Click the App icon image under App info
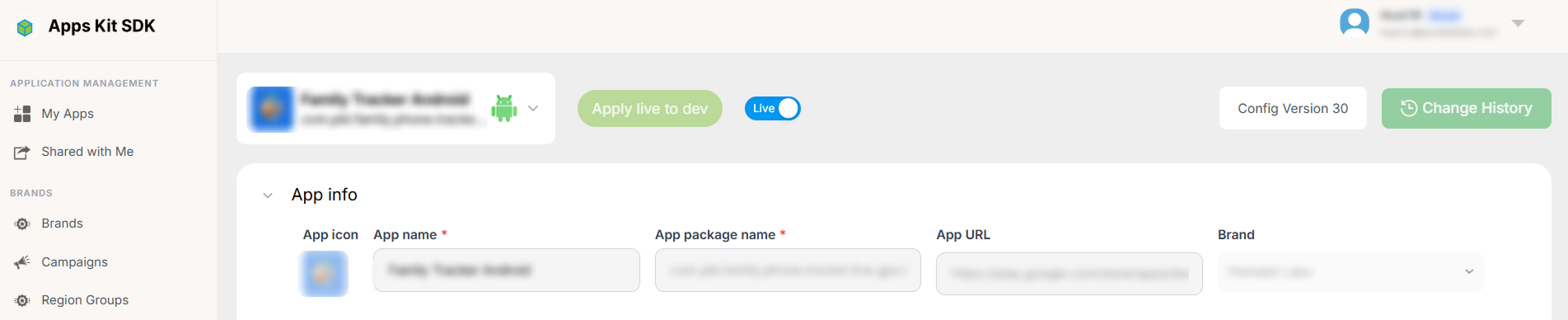 (x=324, y=273)
